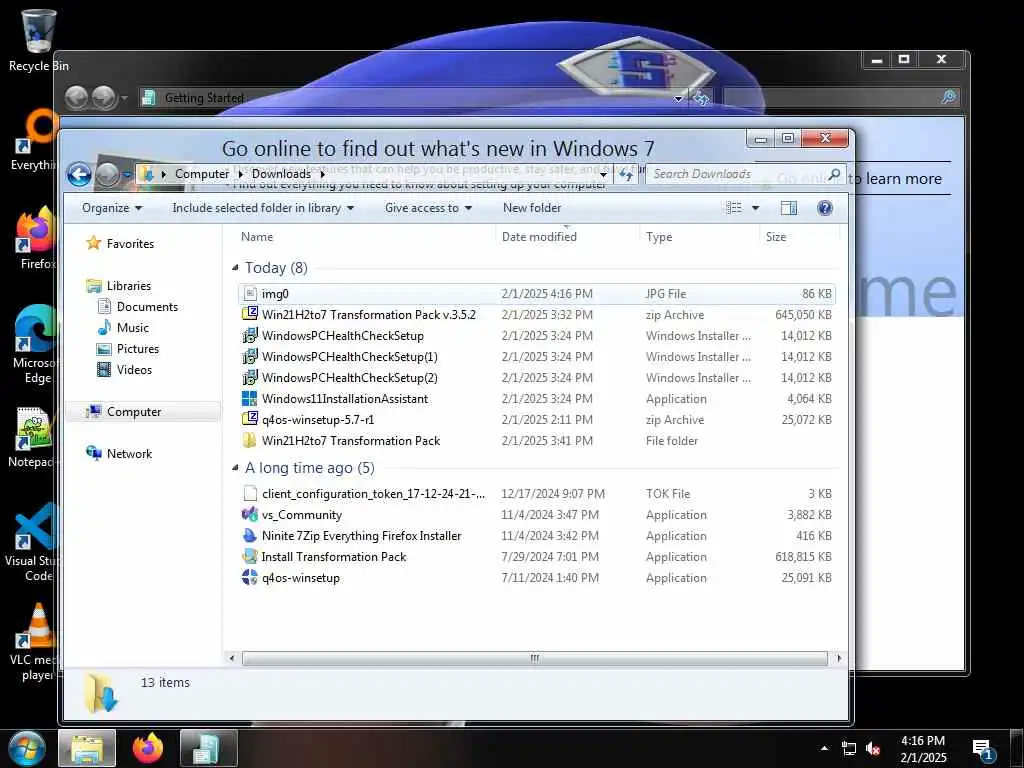Collapse the A long time ago (5) group
This screenshot has width=1024, height=768.
tap(235, 468)
